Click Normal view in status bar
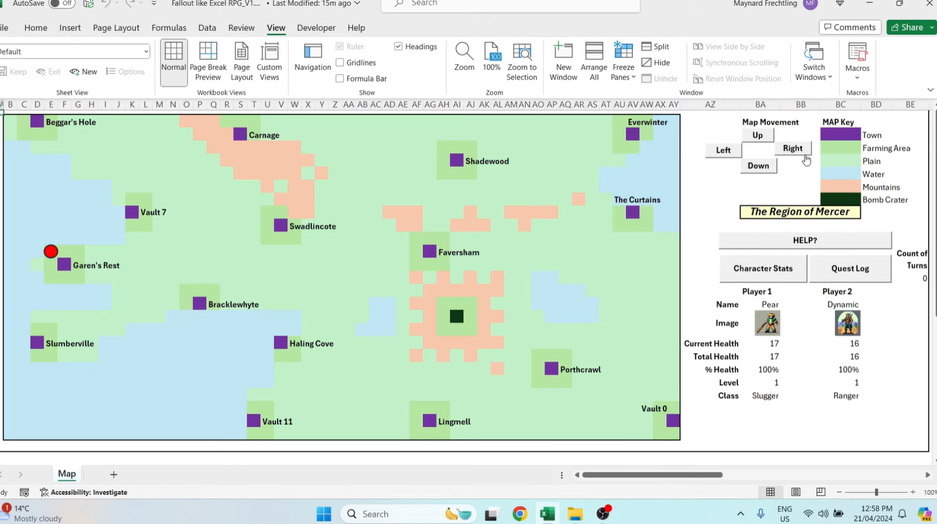This screenshot has height=524, width=937. [x=770, y=492]
